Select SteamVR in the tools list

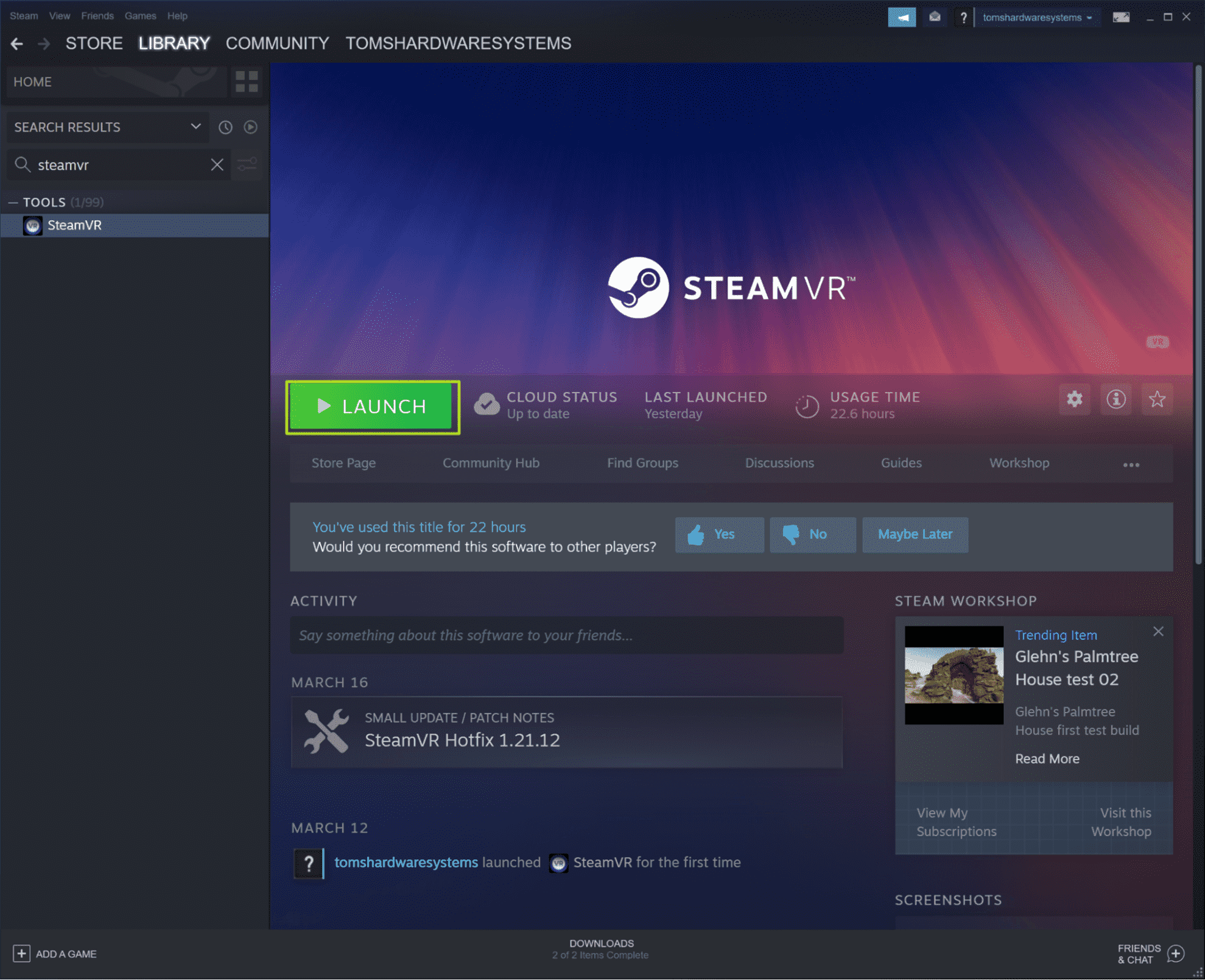click(135, 226)
